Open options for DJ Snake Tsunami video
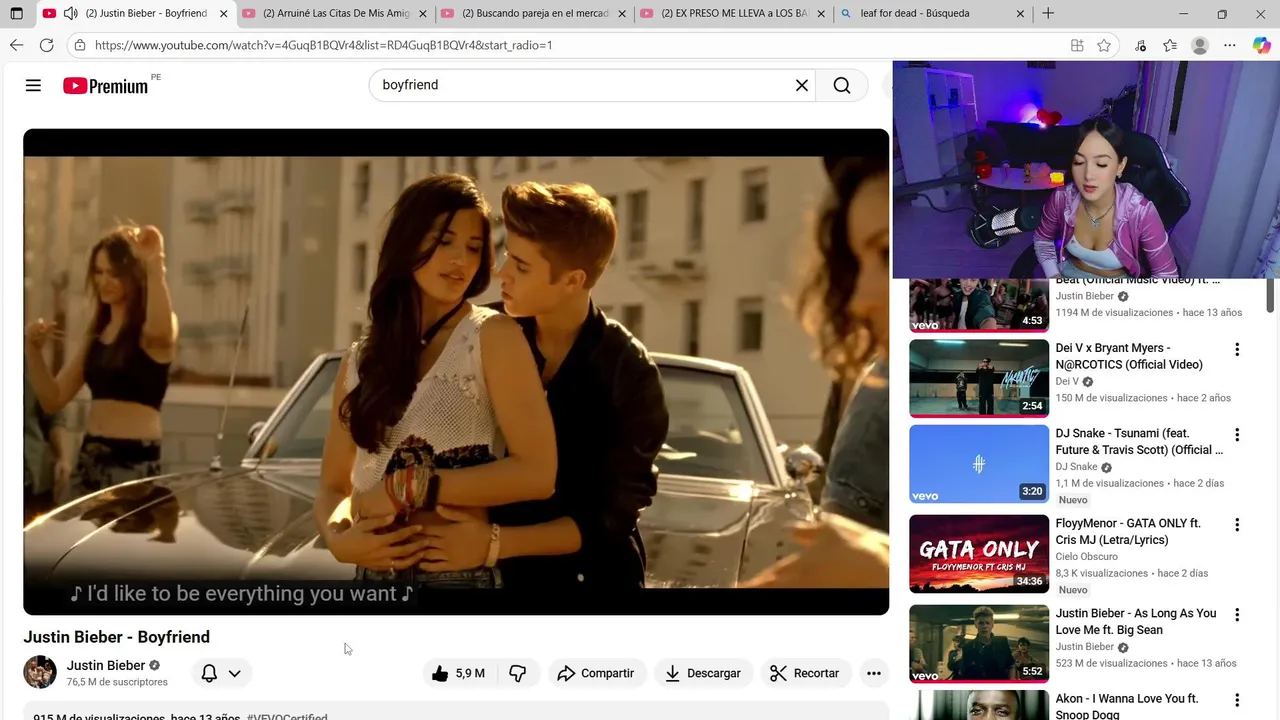Screen dimensions: 1280x720 point(1237,435)
